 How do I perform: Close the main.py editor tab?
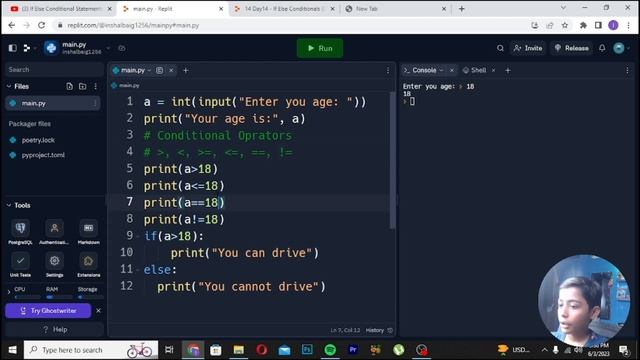[x=171, y=70]
